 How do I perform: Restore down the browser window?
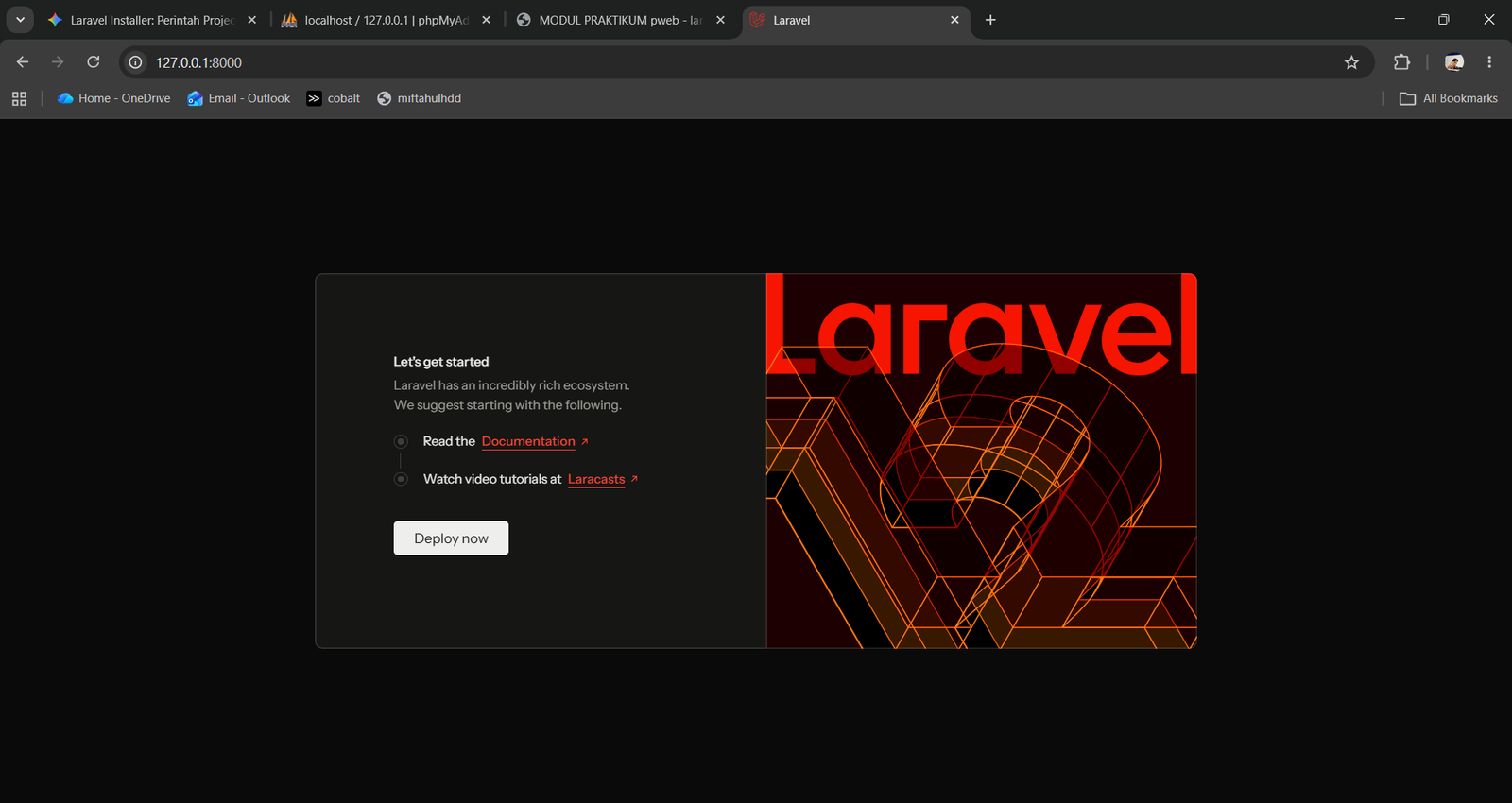(x=1444, y=20)
